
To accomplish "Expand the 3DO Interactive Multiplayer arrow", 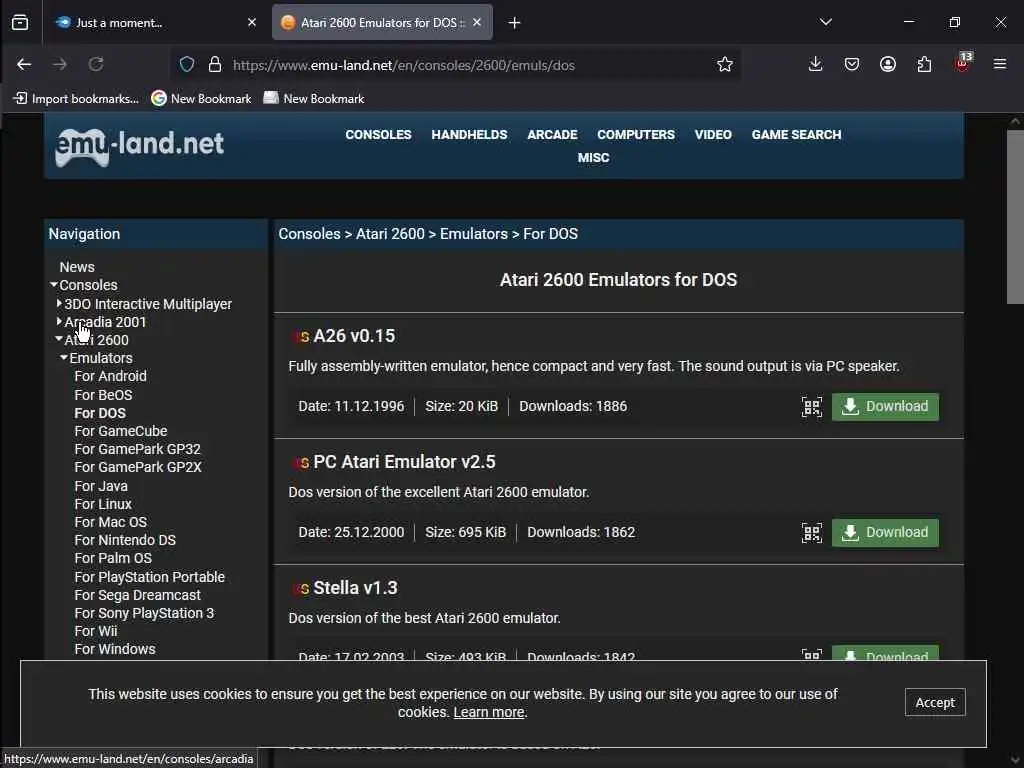I will 59,304.
